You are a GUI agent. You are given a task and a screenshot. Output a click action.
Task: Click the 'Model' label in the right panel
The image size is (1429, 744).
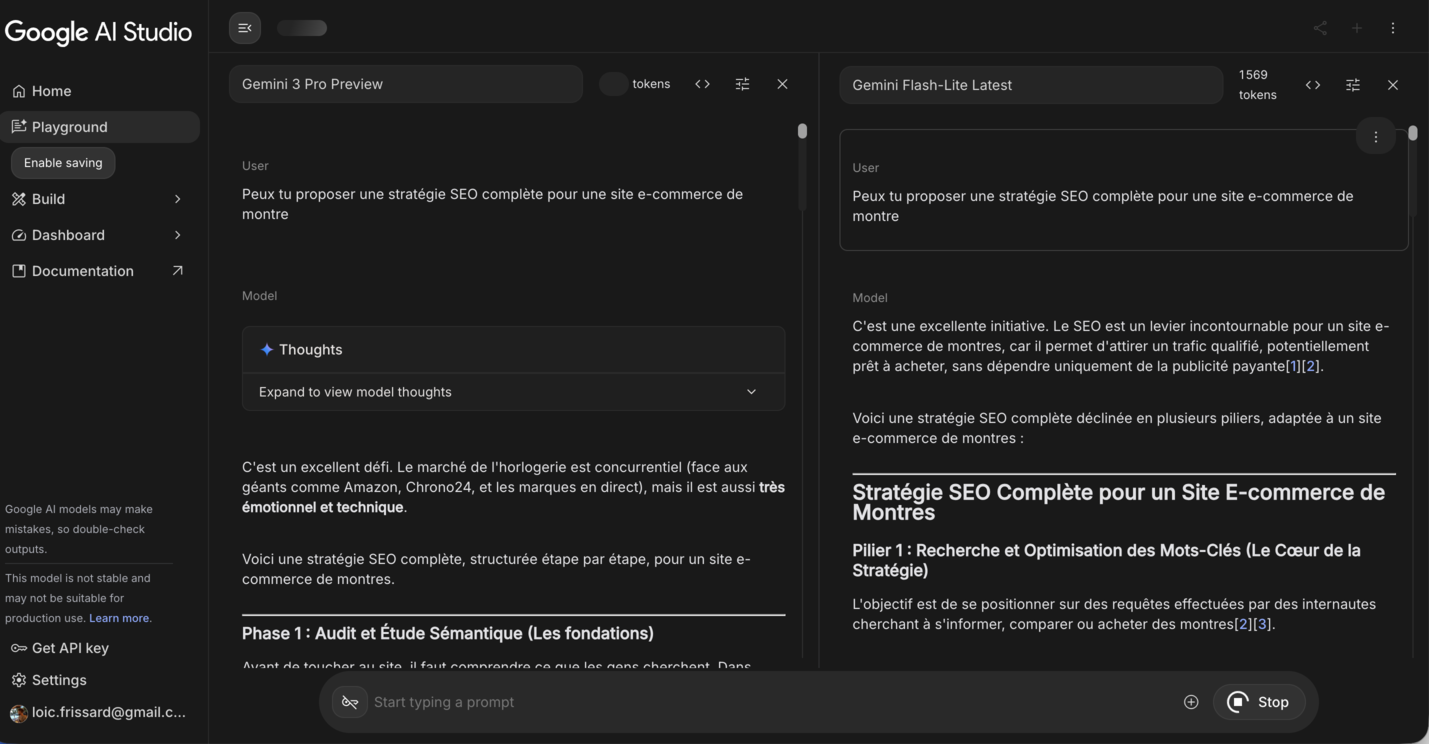870,298
